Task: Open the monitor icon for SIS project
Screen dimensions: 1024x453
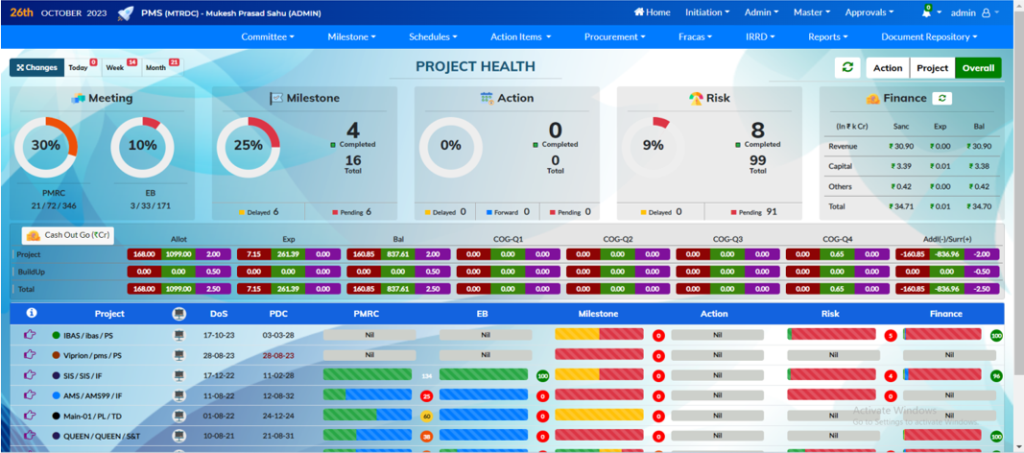Action: (180, 375)
